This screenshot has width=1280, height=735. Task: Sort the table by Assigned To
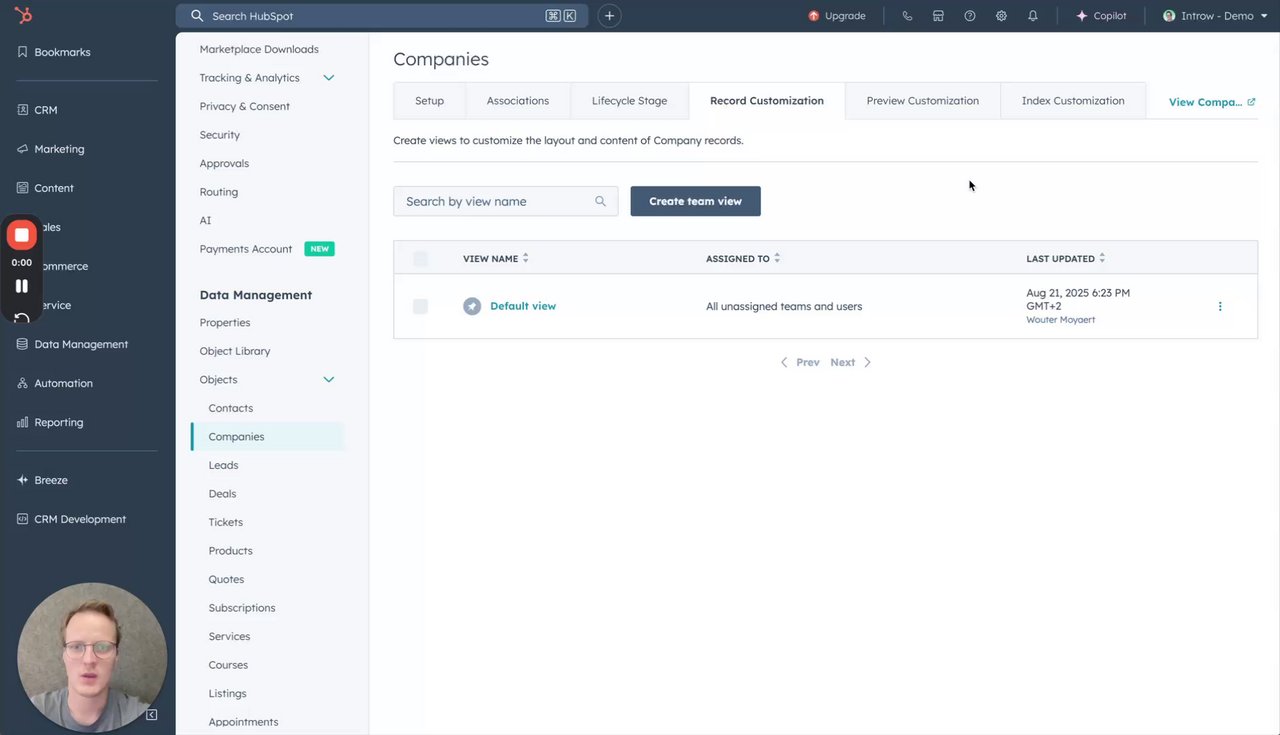[x=743, y=259]
